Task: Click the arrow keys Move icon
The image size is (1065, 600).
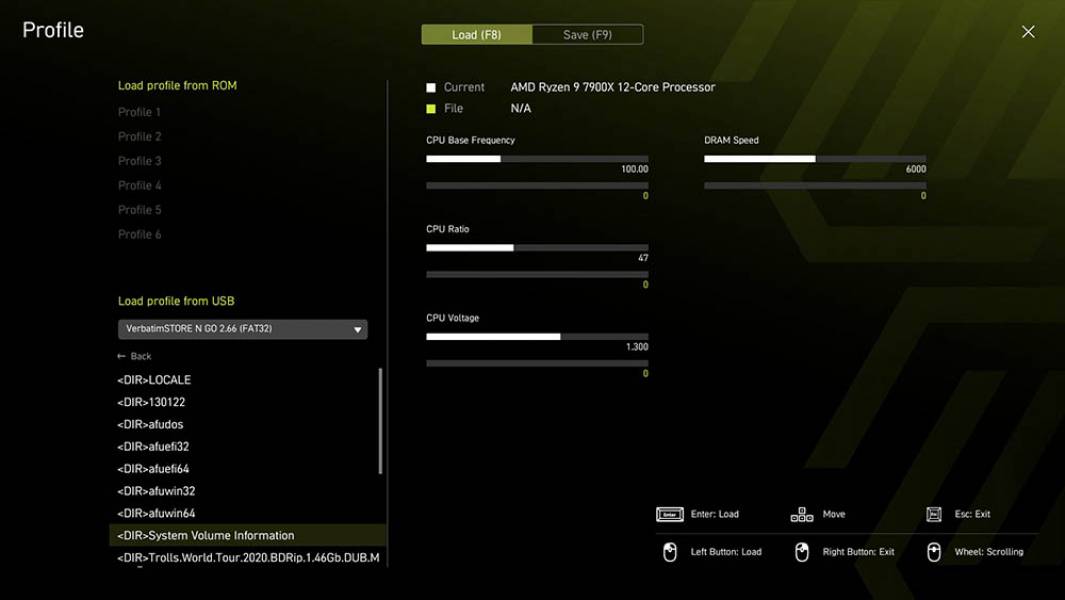Action: [802, 513]
